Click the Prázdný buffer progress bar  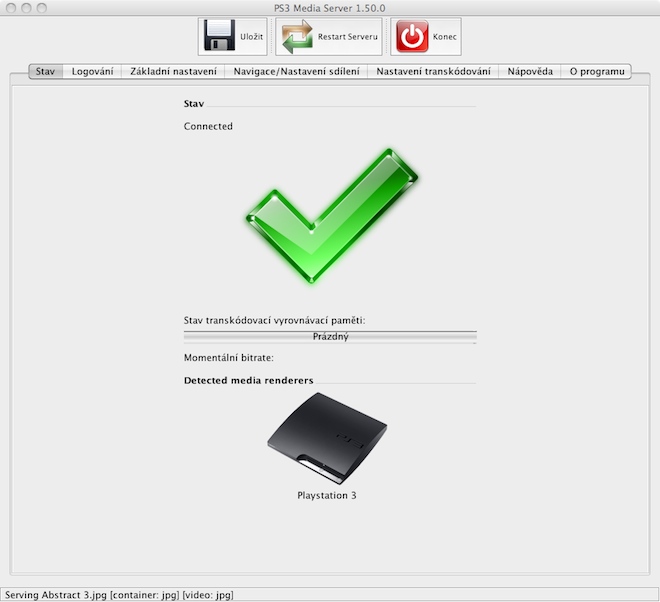(330, 337)
